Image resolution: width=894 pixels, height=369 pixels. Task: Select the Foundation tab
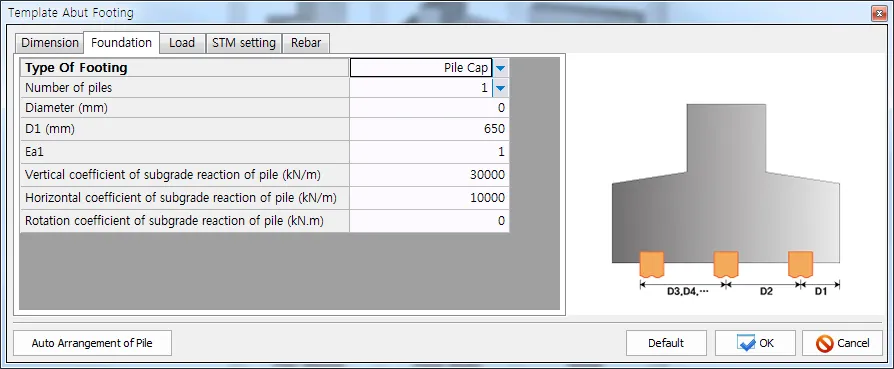(x=121, y=42)
